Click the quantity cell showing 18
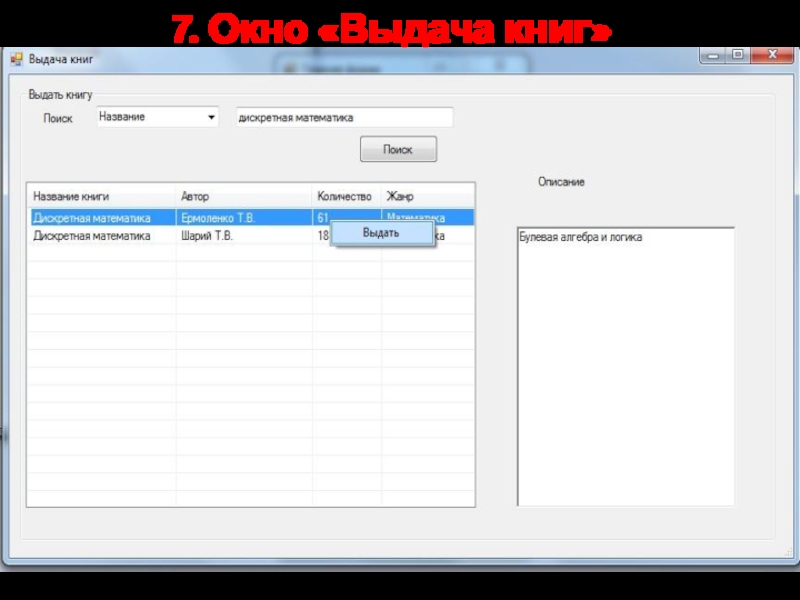800x600 pixels. click(x=322, y=236)
